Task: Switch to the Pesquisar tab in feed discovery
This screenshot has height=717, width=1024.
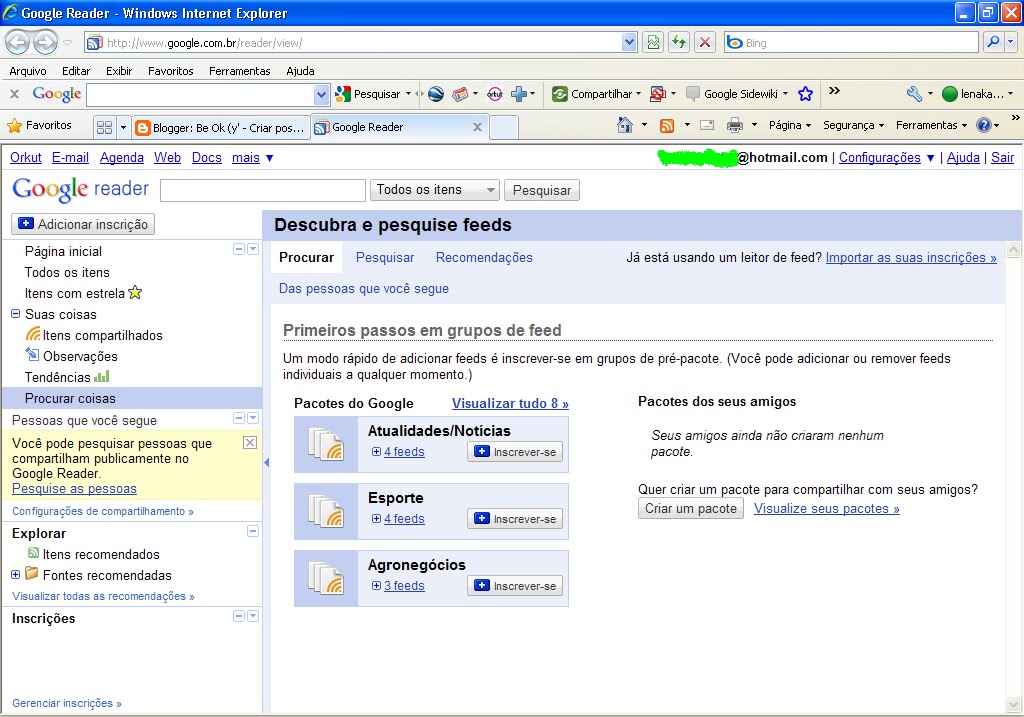Action: [385, 257]
